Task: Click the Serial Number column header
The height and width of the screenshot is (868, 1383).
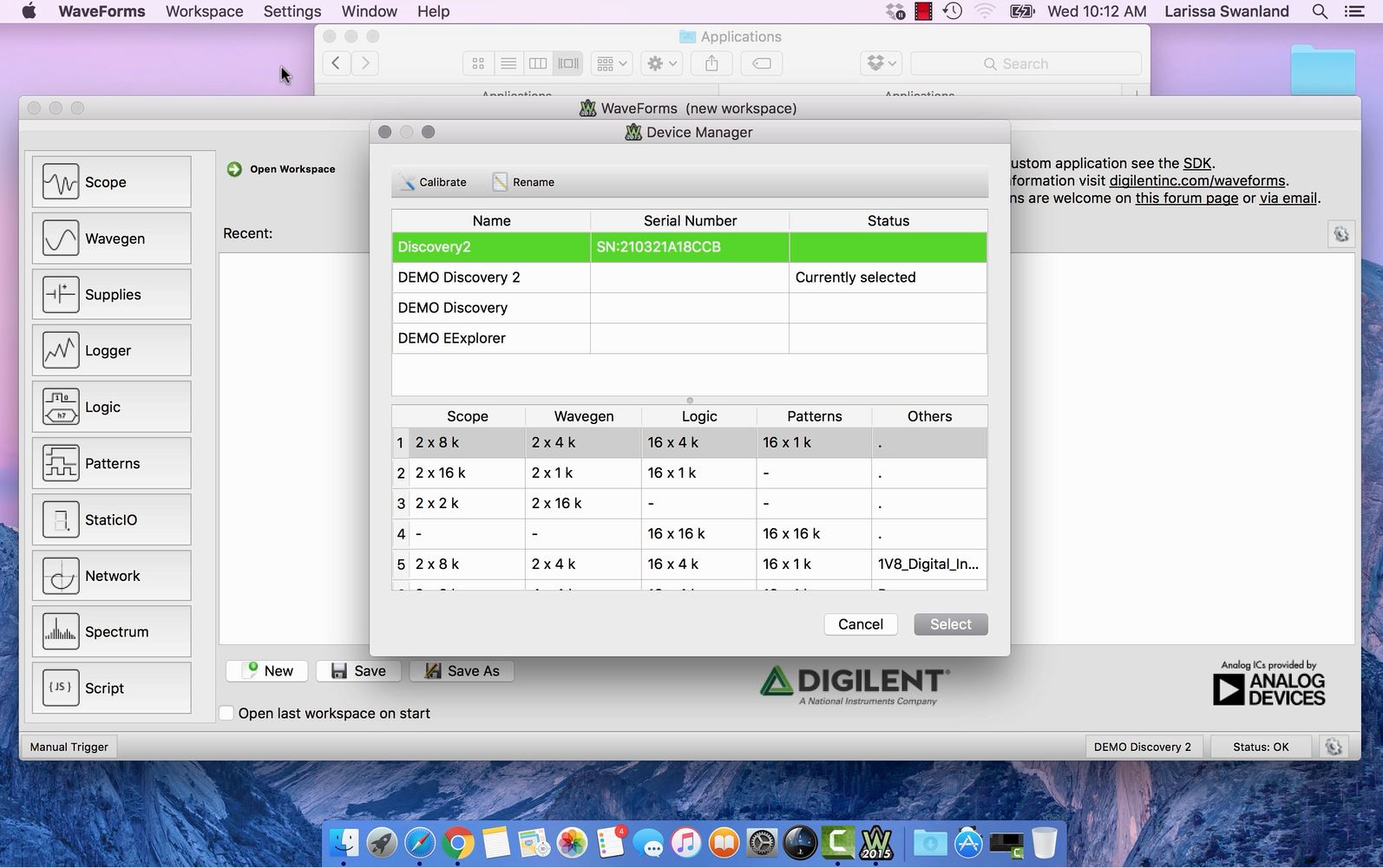Action: click(x=690, y=221)
